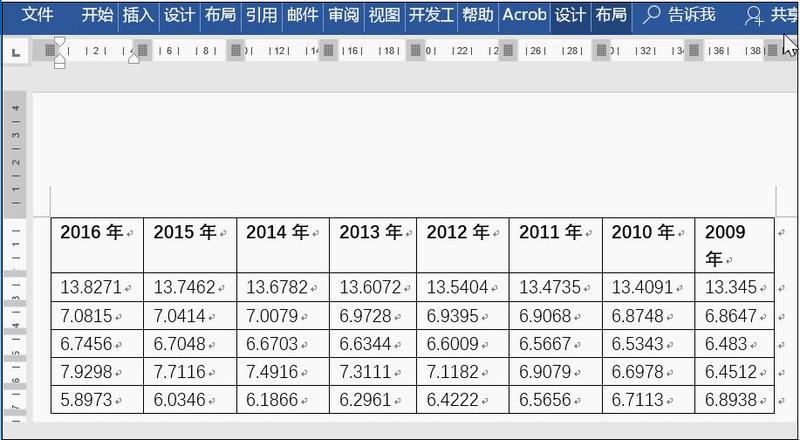800x440 pixels.
Task: Click the cell containing 6.1866
Action: [x=283, y=400]
